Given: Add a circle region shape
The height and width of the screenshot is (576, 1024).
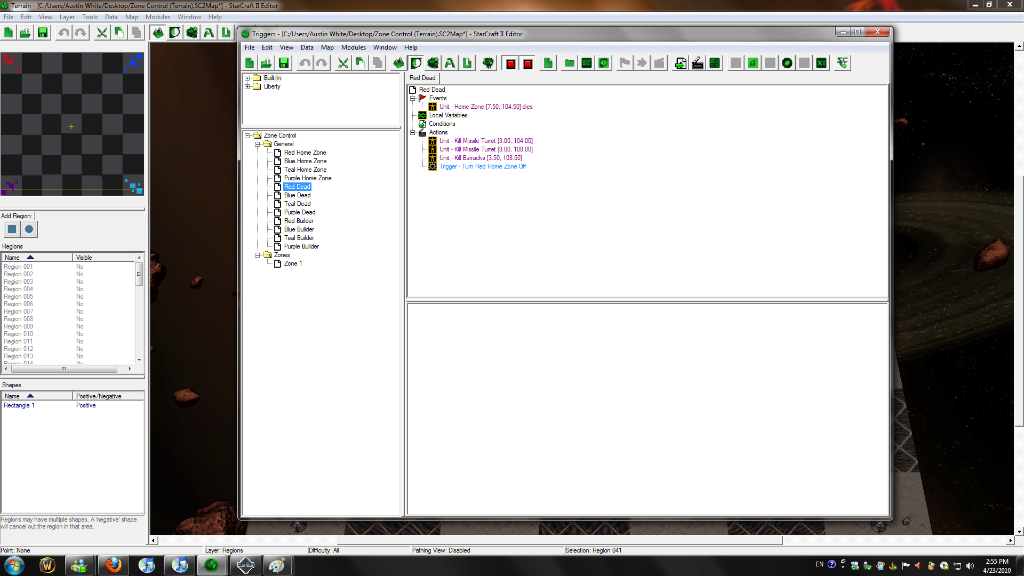Looking at the screenshot, I should [x=29, y=229].
